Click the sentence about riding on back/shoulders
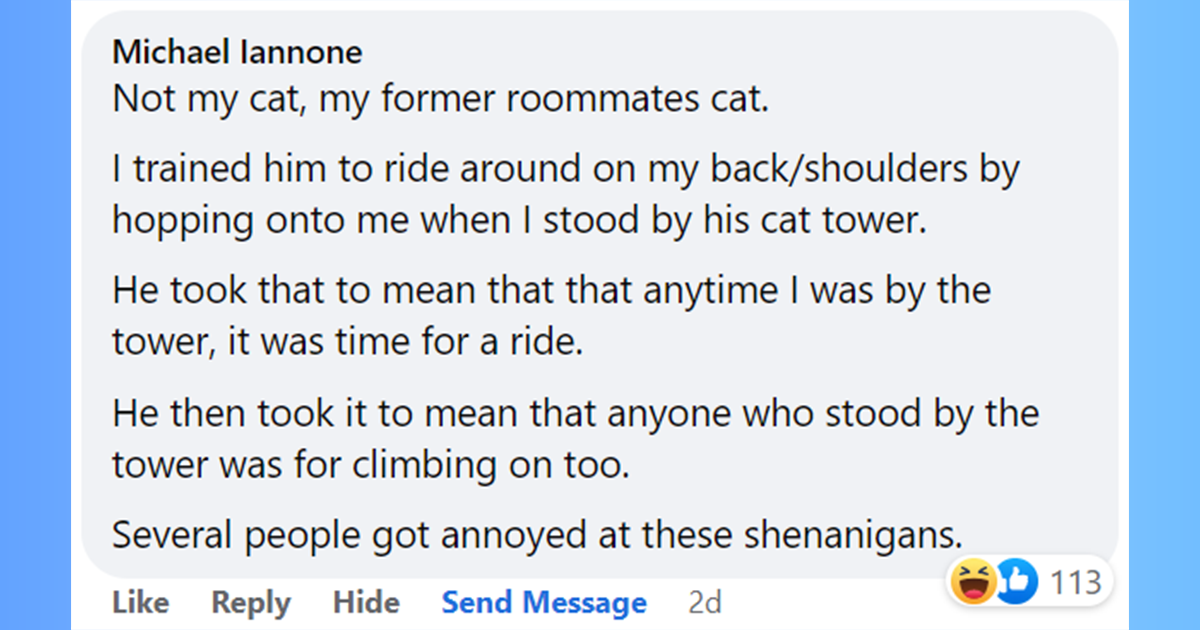This screenshot has width=1200, height=630. pyautogui.click(x=566, y=168)
